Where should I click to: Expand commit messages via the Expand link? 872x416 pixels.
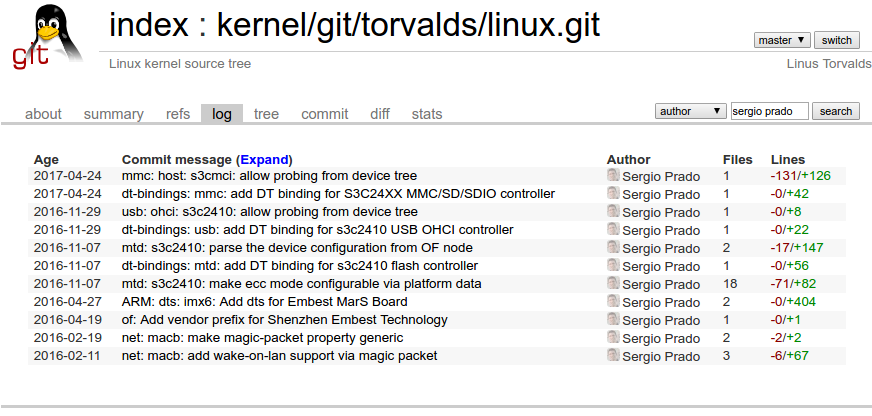coord(264,160)
